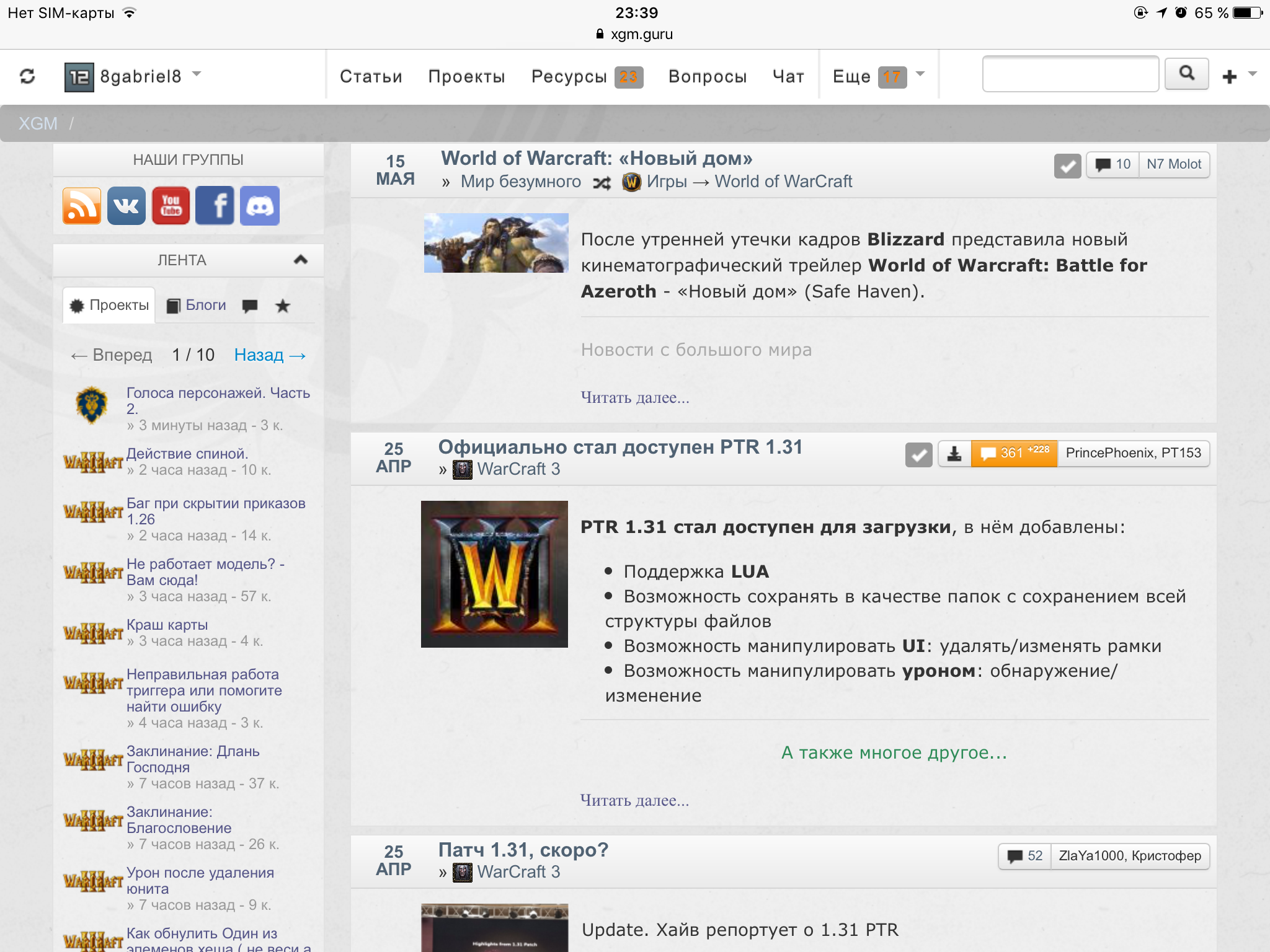Image resolution: width=1270 pixels, height=952 pixels.
Task: Open the WarCraft 3 link under PTR 1.31
Action: 518,469
